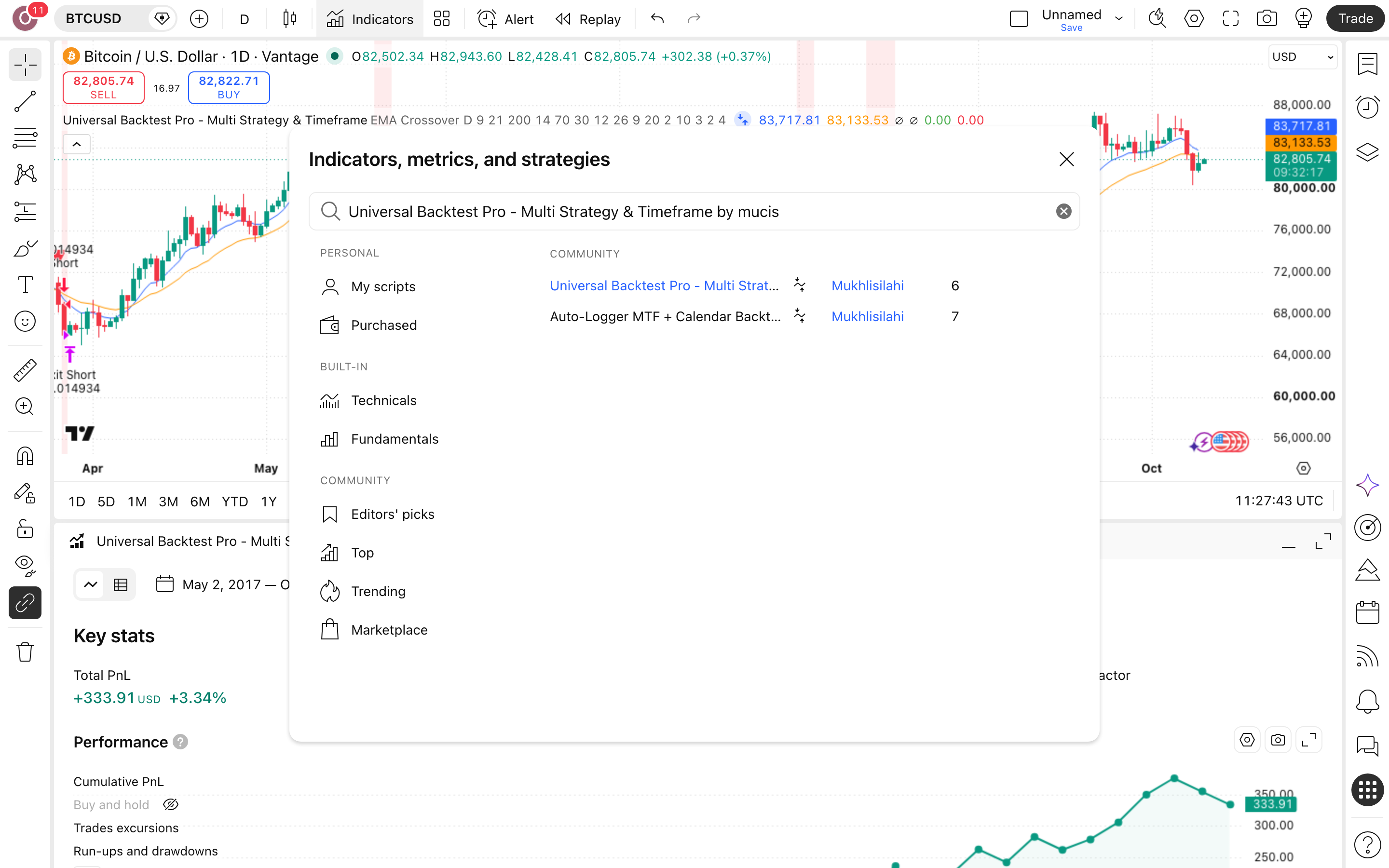Open the emoji icons tool
Viewport: 1389px width, 868px height.
[x=25, y=322]
